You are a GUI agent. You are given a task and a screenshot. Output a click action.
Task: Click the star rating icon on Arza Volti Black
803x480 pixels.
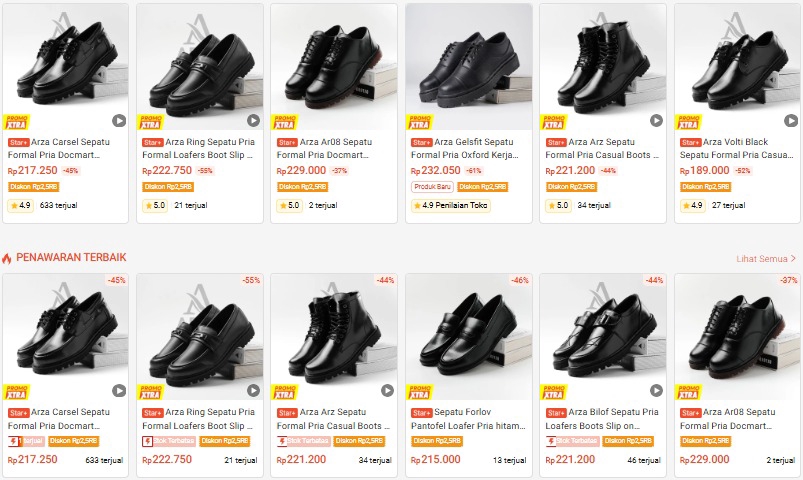(x=687, y=205)
